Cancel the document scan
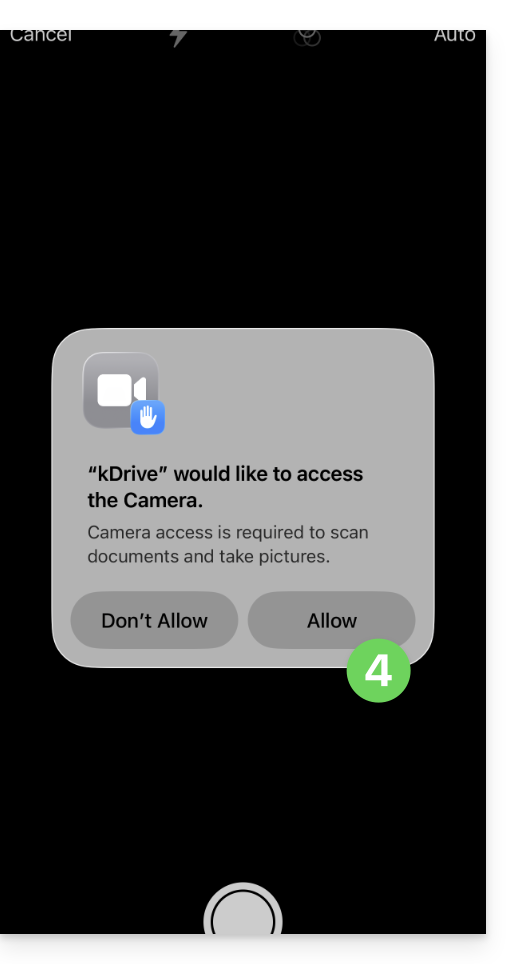The height and width of the screenshot is (964, 516). coord(41,35)
